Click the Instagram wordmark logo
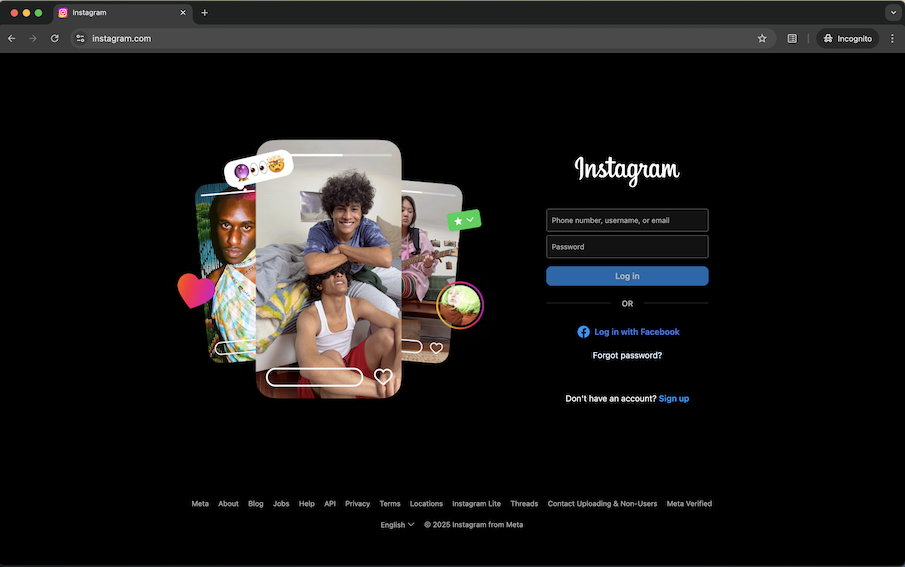 (627, 170)
